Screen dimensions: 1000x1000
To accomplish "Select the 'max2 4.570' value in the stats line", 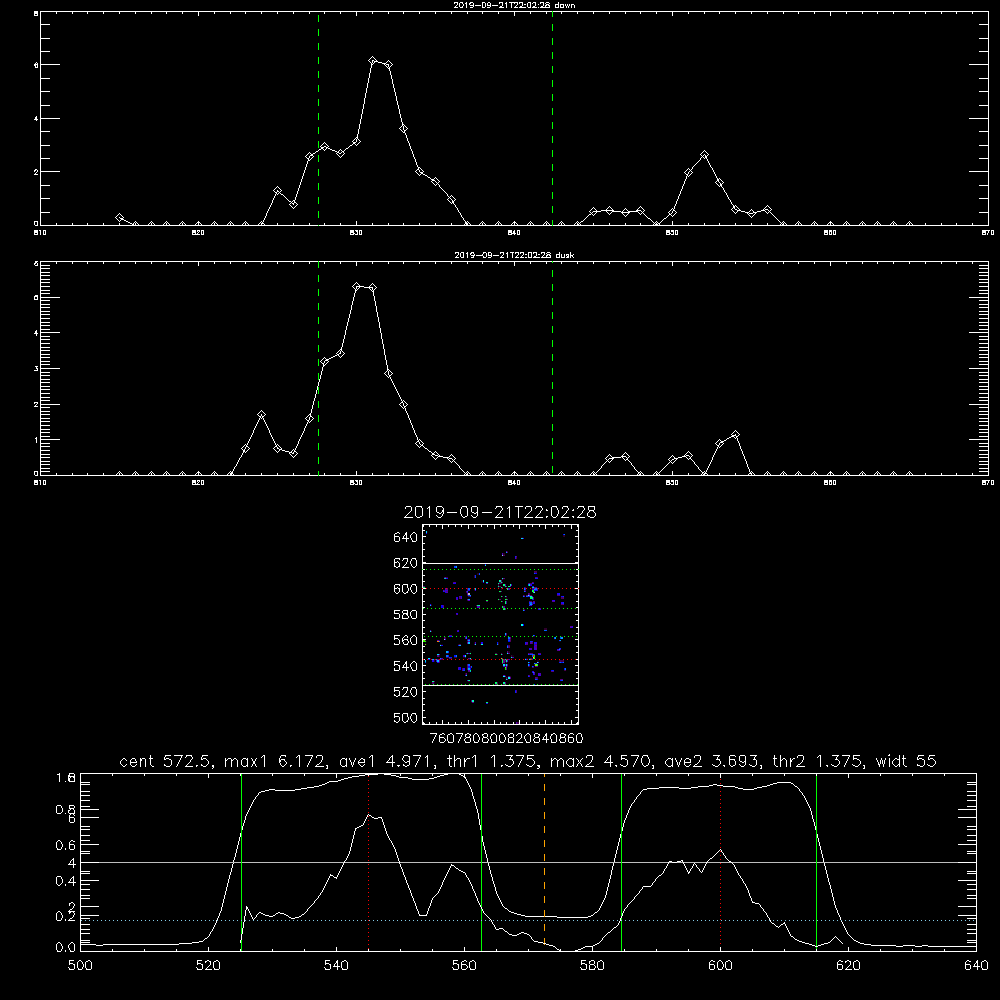I will pos(601,761).
